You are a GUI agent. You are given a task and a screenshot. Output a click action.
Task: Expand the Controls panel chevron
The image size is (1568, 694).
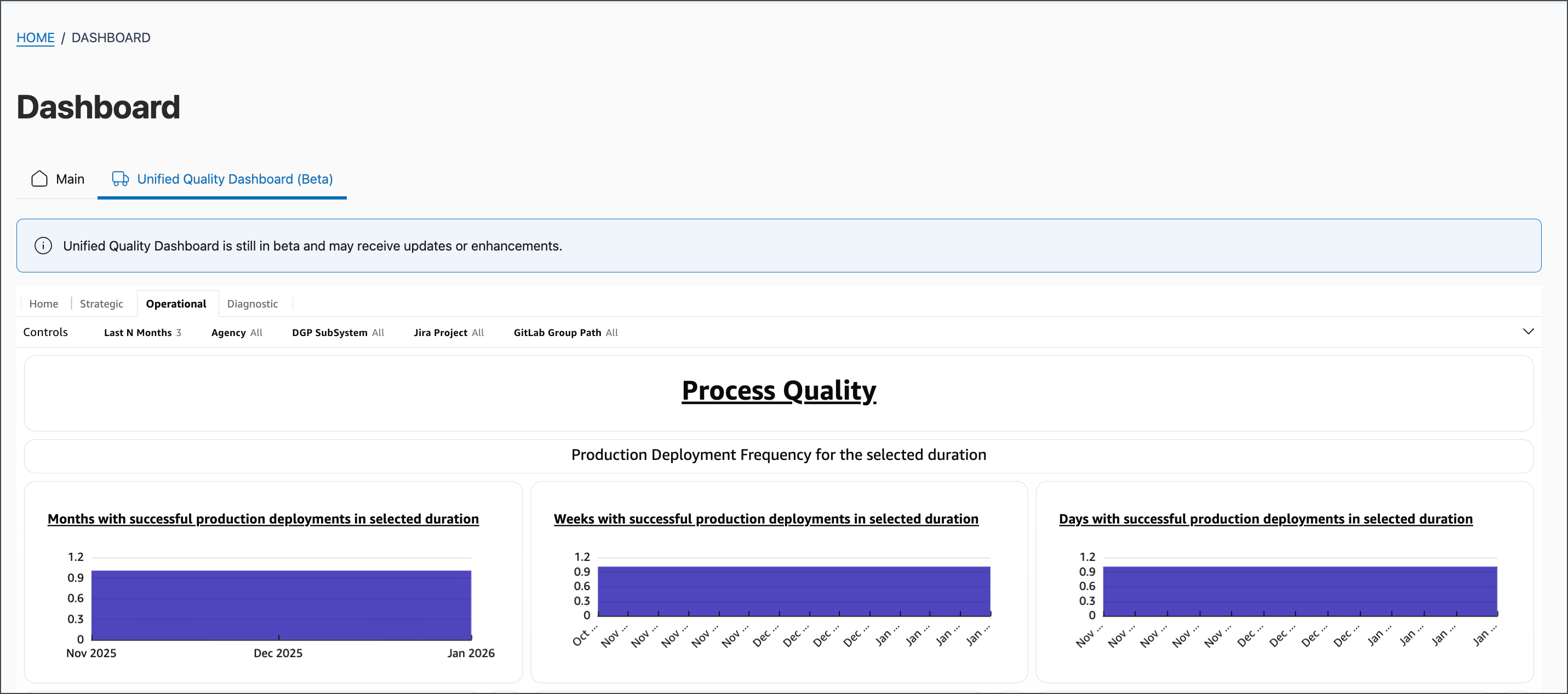(x=1528, y=332)
